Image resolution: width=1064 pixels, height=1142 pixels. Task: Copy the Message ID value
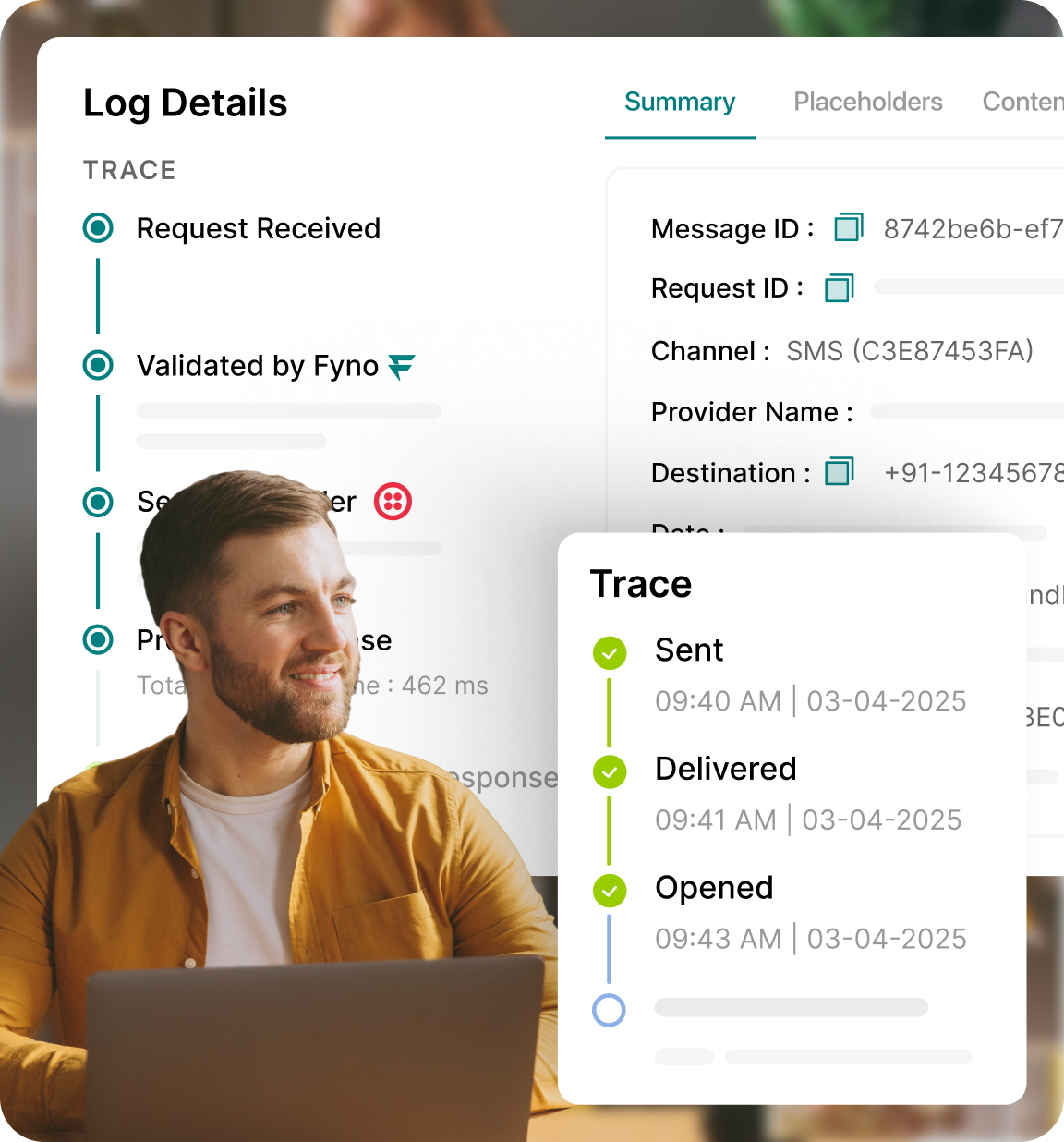pos(849,226)
